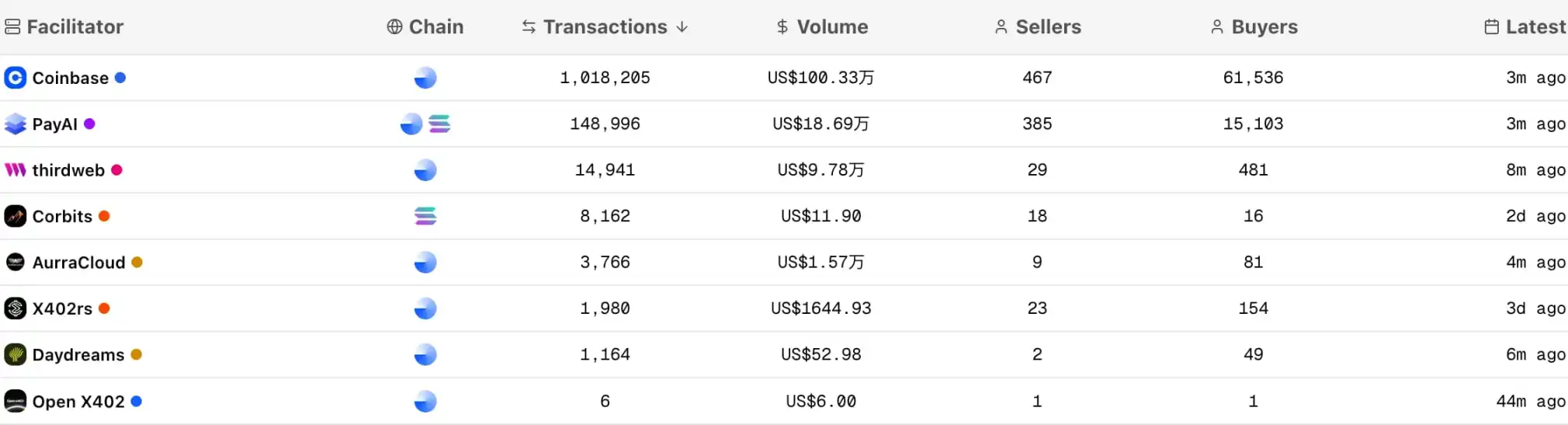This screenshot has height=425, width=1568.
Task: Open the AurraCloud facilitator name link
Action: pyautogui.click(x=78, y=263)
